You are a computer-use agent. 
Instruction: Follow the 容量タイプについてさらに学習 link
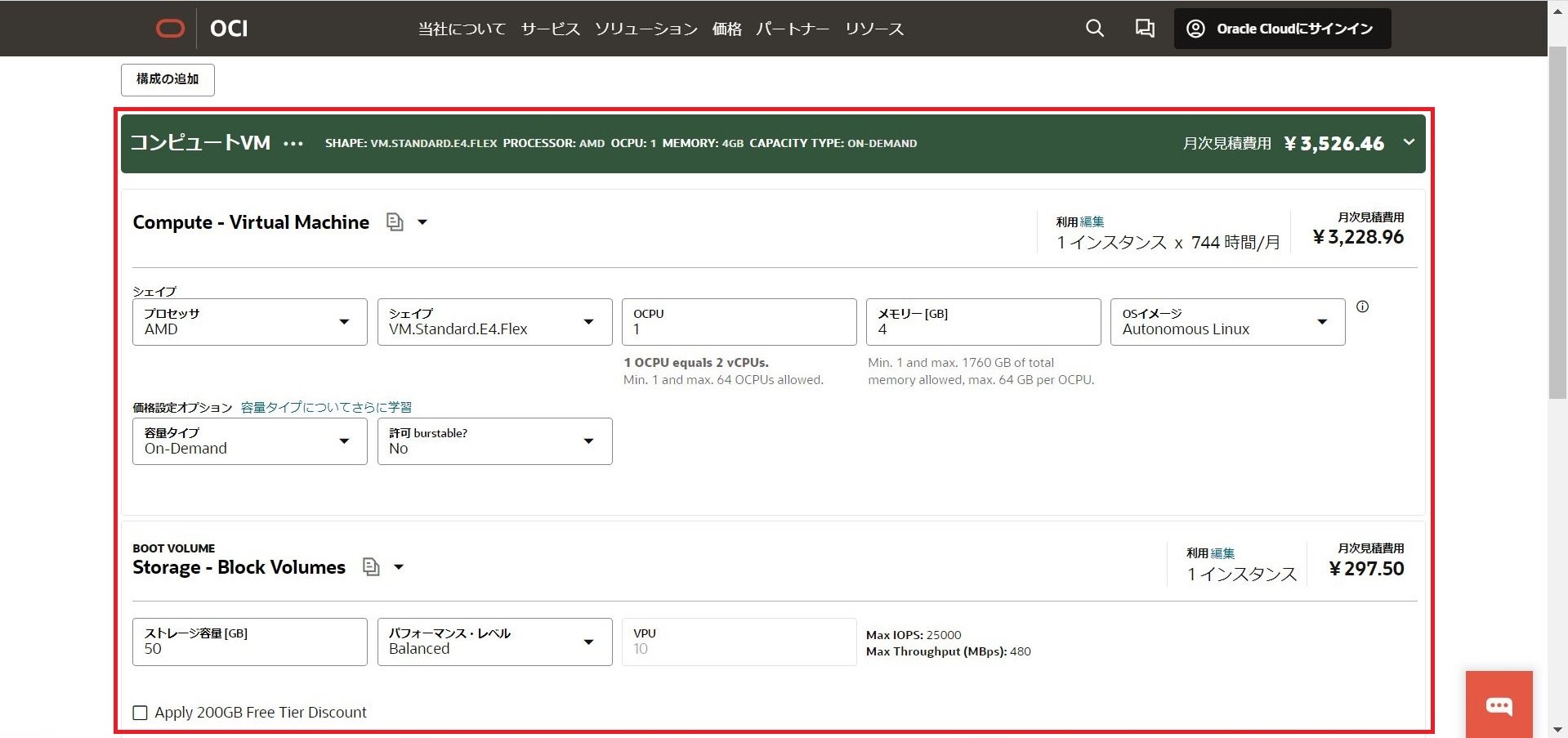coord(326,407)
